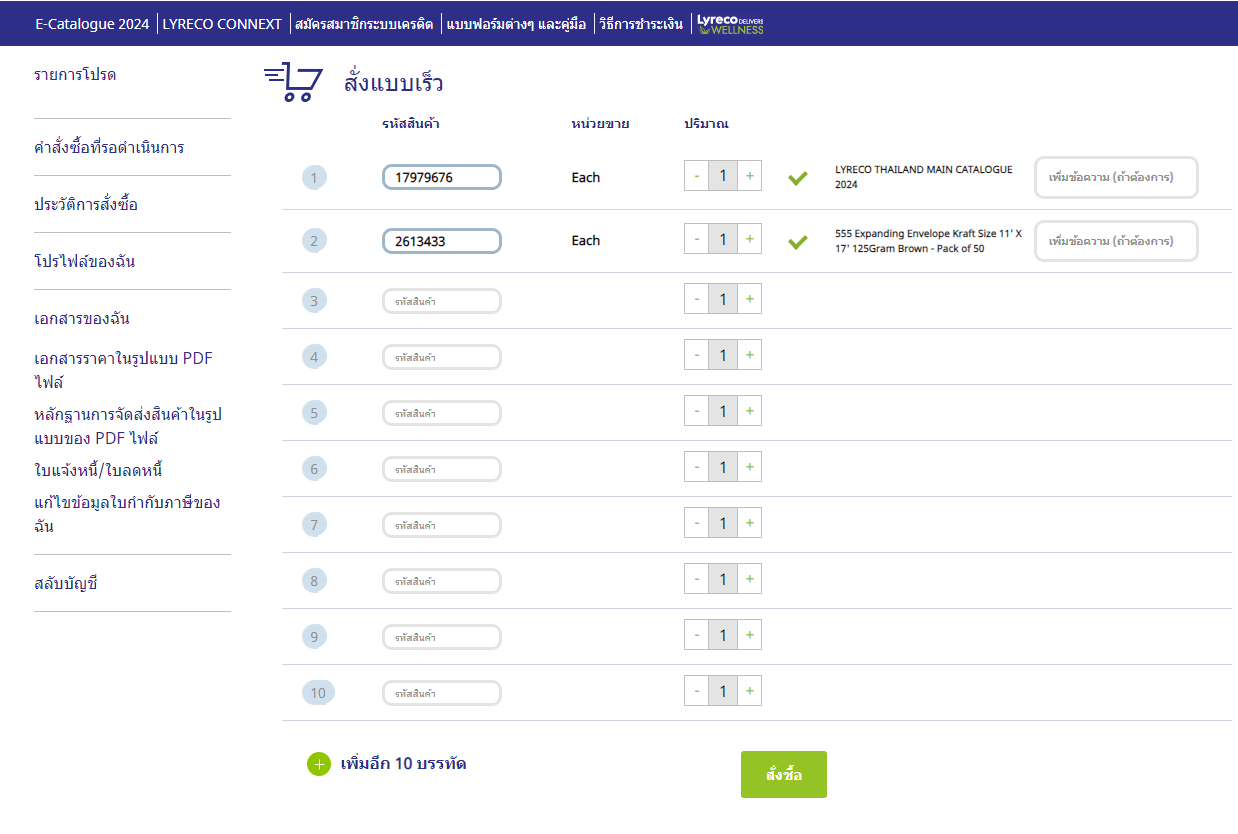Decrease quantity for row 8
The width and height of the screenshot is (1238, 834).
click(697, 578)
